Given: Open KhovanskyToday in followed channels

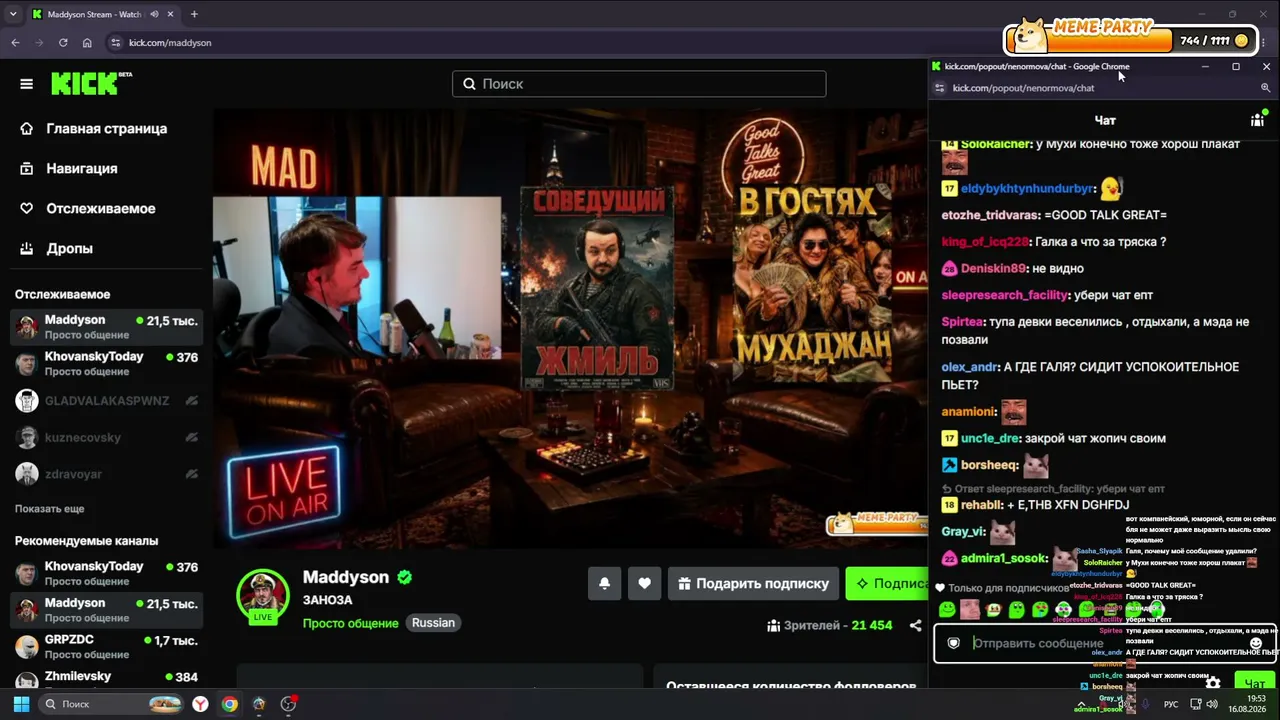Looking at the screenshot, I should click(x=106, y=364).
